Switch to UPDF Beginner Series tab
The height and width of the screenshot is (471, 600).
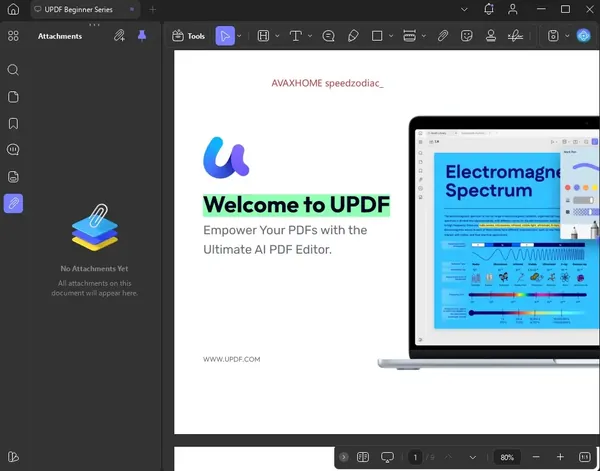click(x=79, y=10)
